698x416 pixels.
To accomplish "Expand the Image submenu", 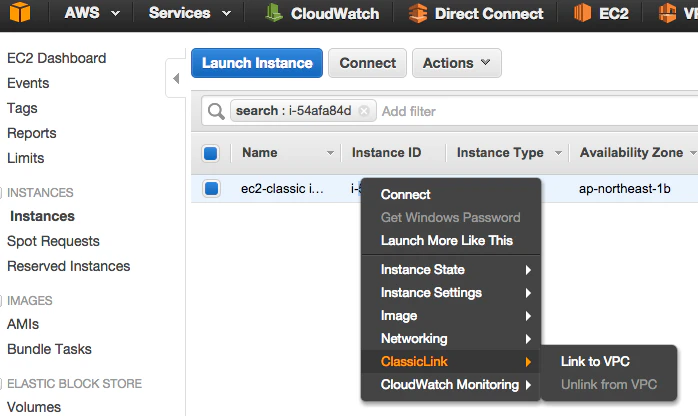I will [x=451, y=316].
